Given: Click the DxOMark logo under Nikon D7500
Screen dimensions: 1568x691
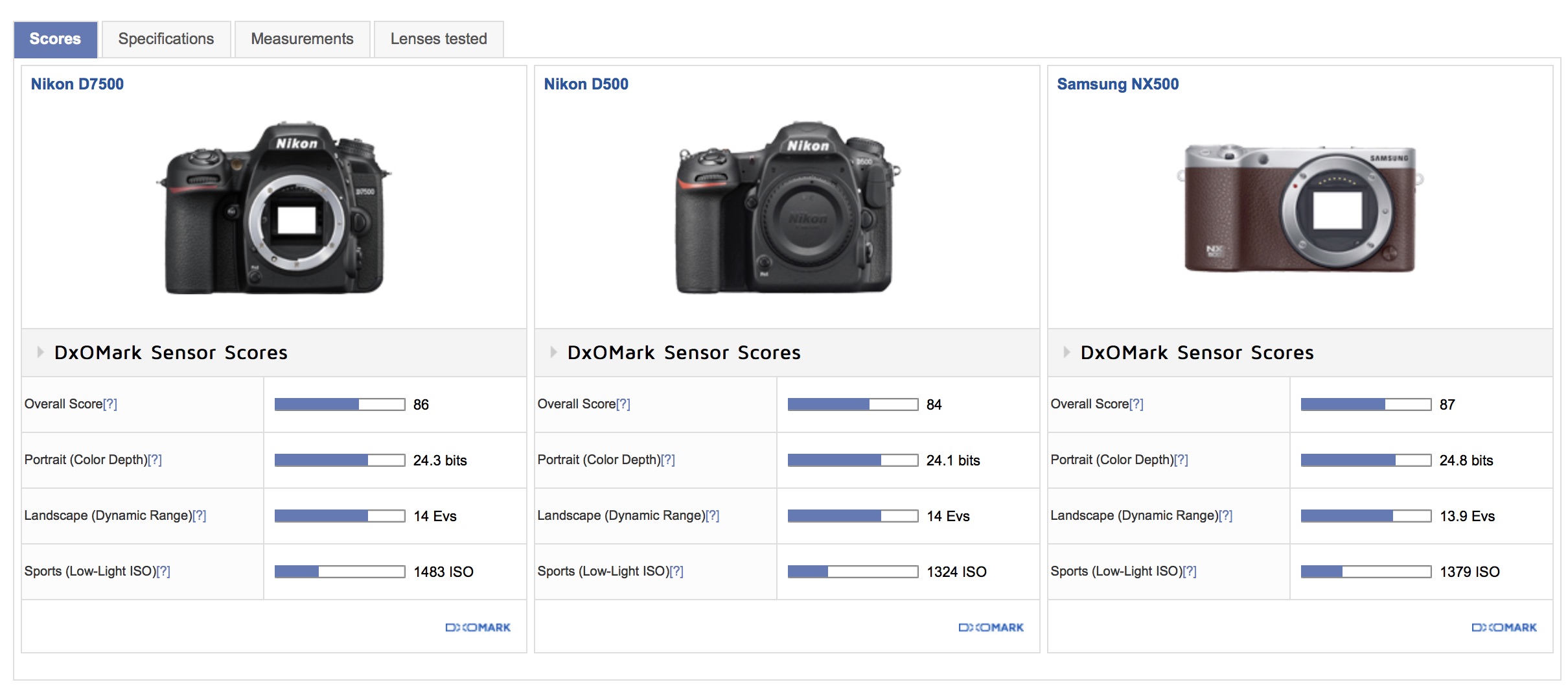Looking at the screenshot, I should pos(478,627).
